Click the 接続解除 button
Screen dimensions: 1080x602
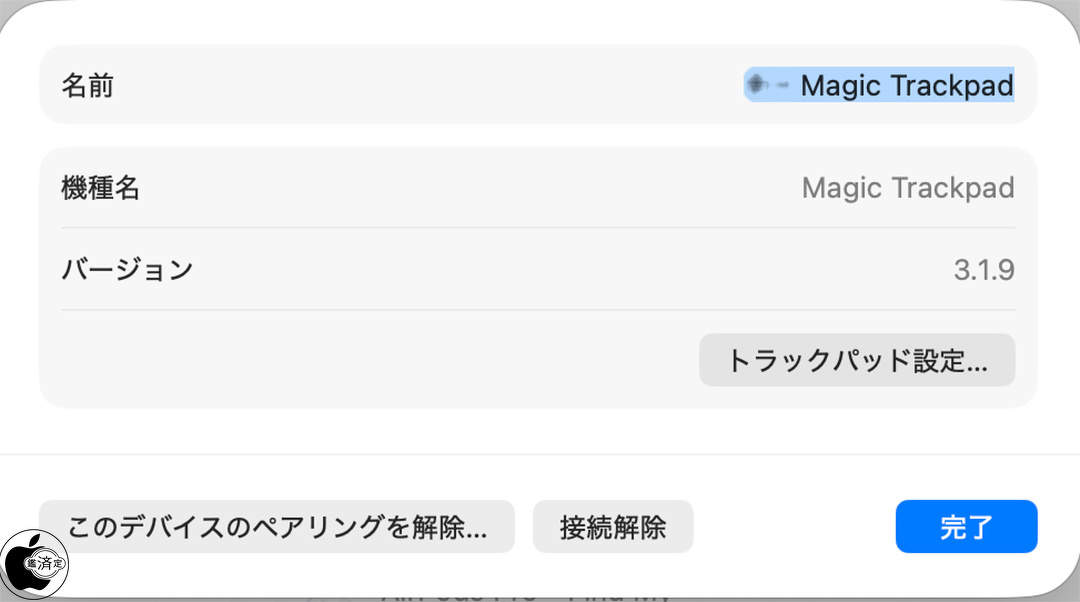(612, 527)
